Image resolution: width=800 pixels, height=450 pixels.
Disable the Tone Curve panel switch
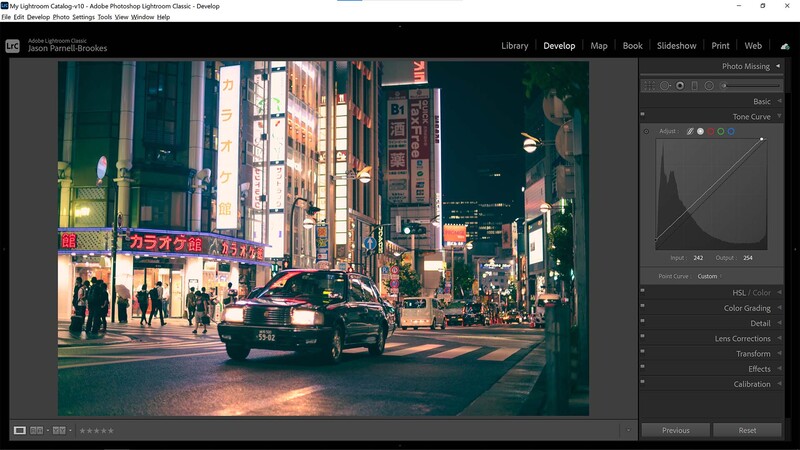click(642, 114)
